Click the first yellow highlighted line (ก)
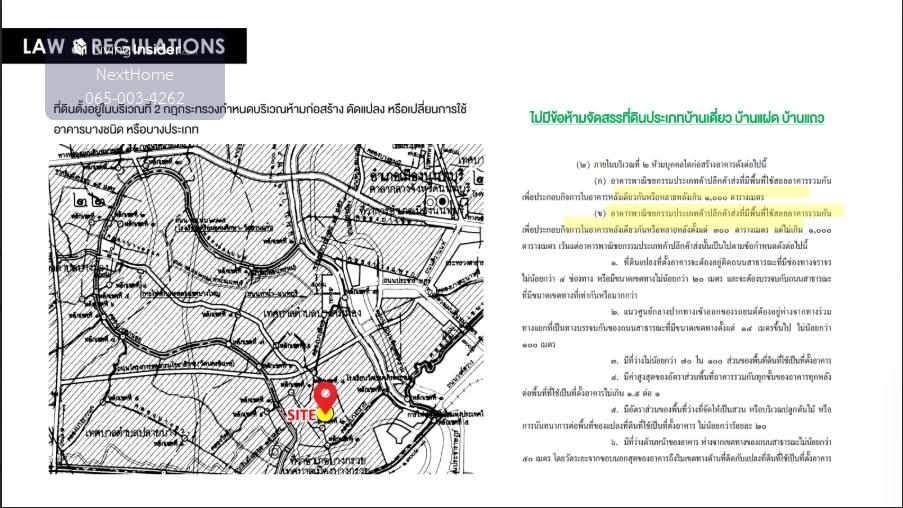903x508 pixels. pos(718,181)
